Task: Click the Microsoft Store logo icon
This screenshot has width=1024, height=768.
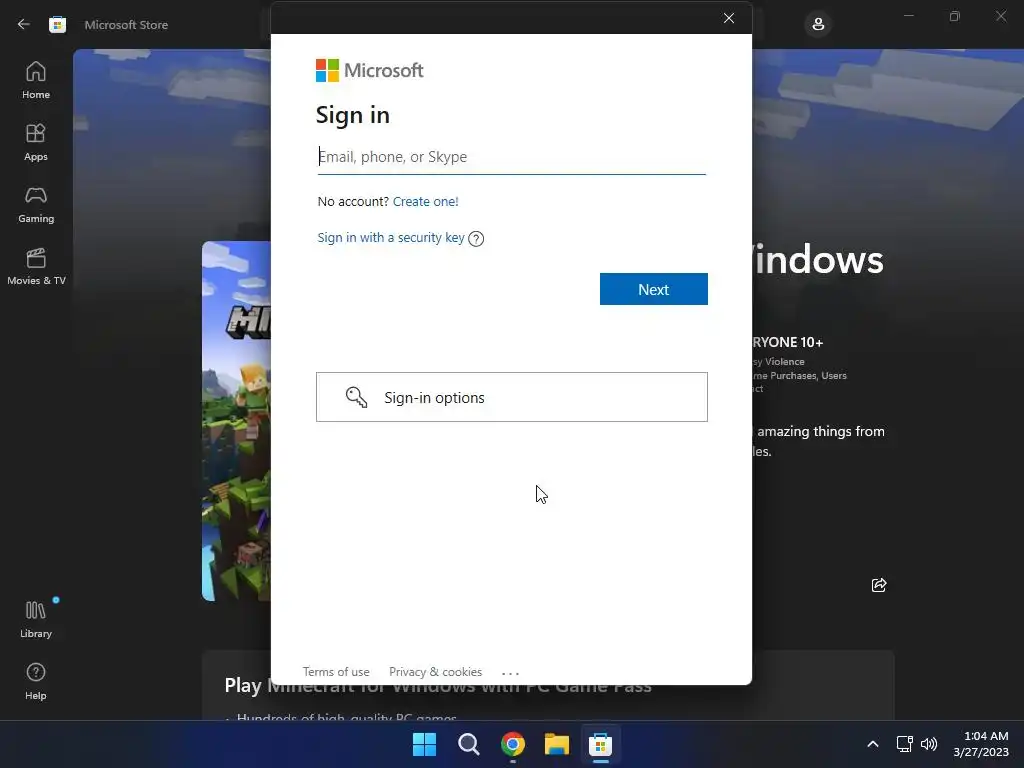Action: pyautogui.click(x=57, y=25)
